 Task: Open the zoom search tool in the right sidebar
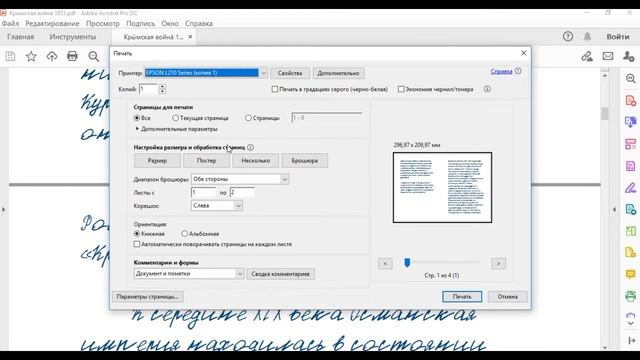tap(631, 79)
